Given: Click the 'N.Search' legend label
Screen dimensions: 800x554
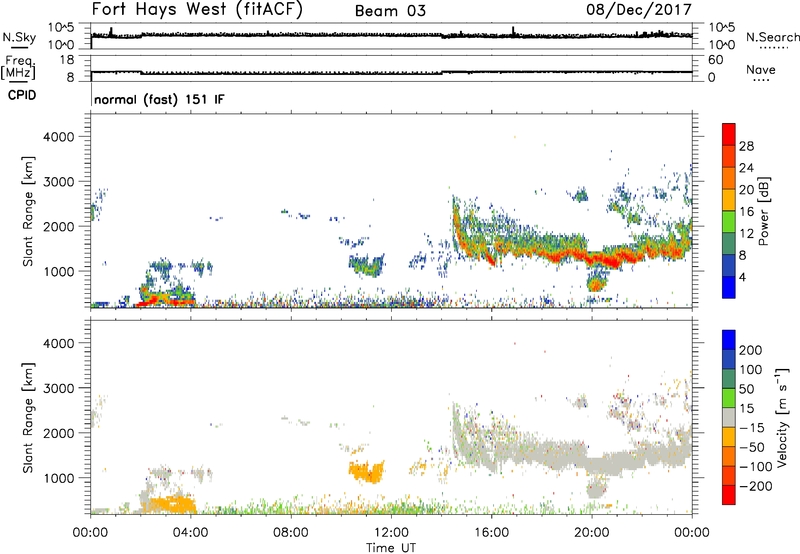Looking at the screenshot, I should click(x=773, y=37).
